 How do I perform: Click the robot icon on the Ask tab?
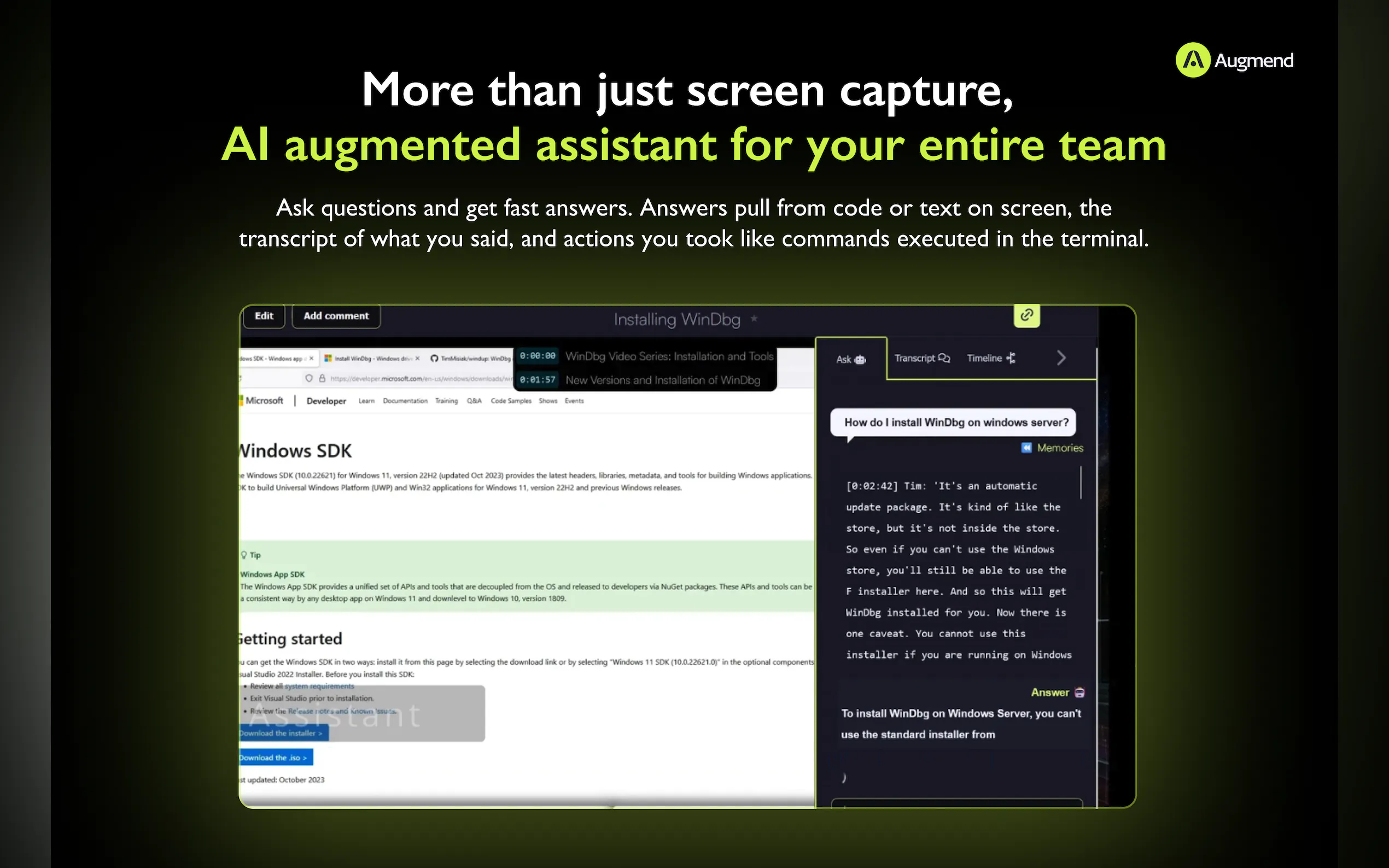coord(860,359)
